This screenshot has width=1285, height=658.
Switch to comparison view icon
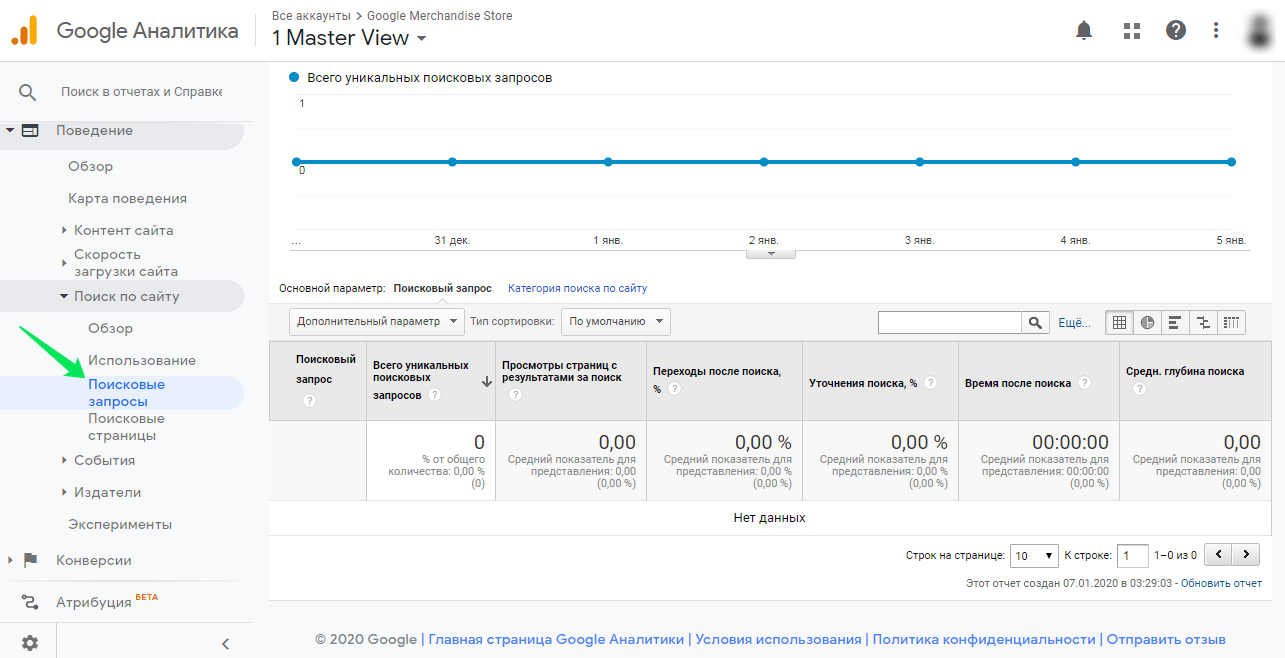pos(1203,322)
